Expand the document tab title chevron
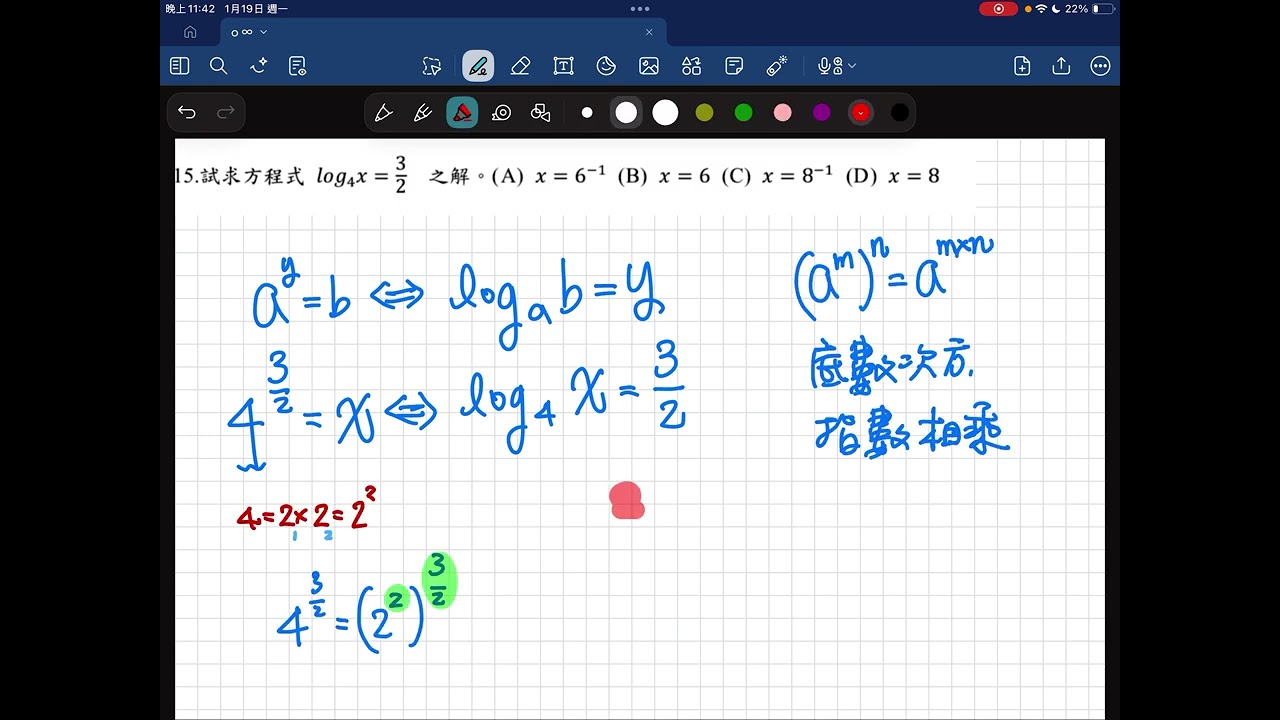1280x720 pixels. coord(264,32)
